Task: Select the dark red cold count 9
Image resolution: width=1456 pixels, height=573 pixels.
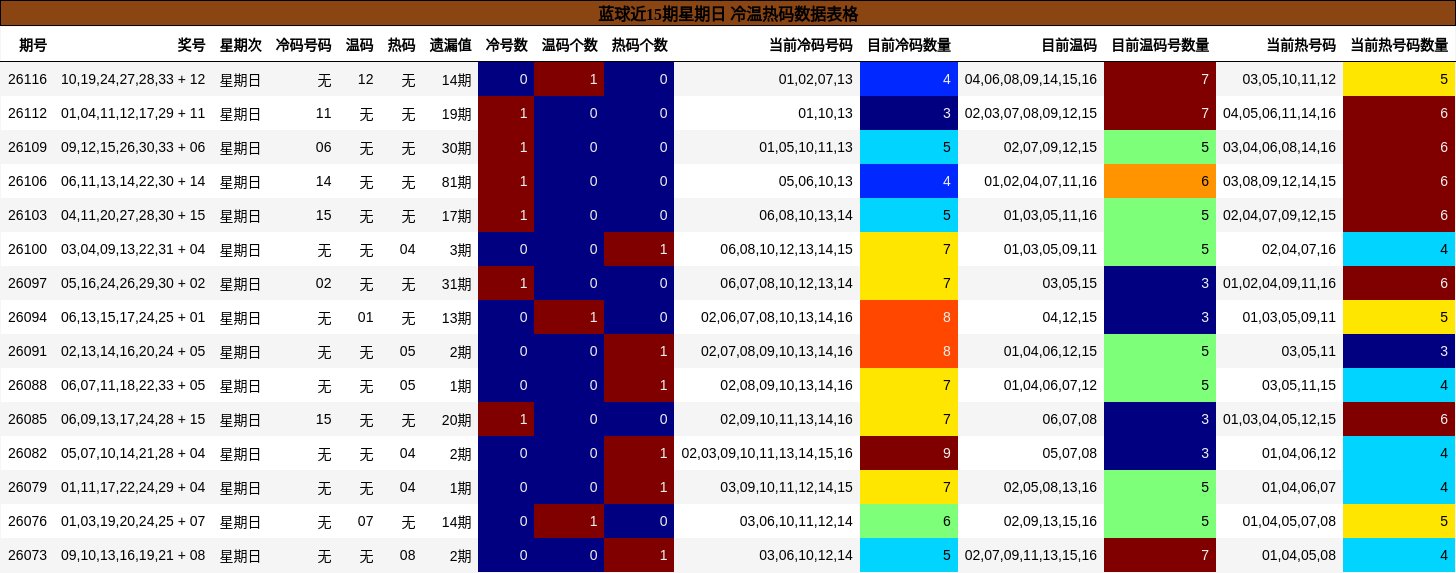Action: pos(909,453)
